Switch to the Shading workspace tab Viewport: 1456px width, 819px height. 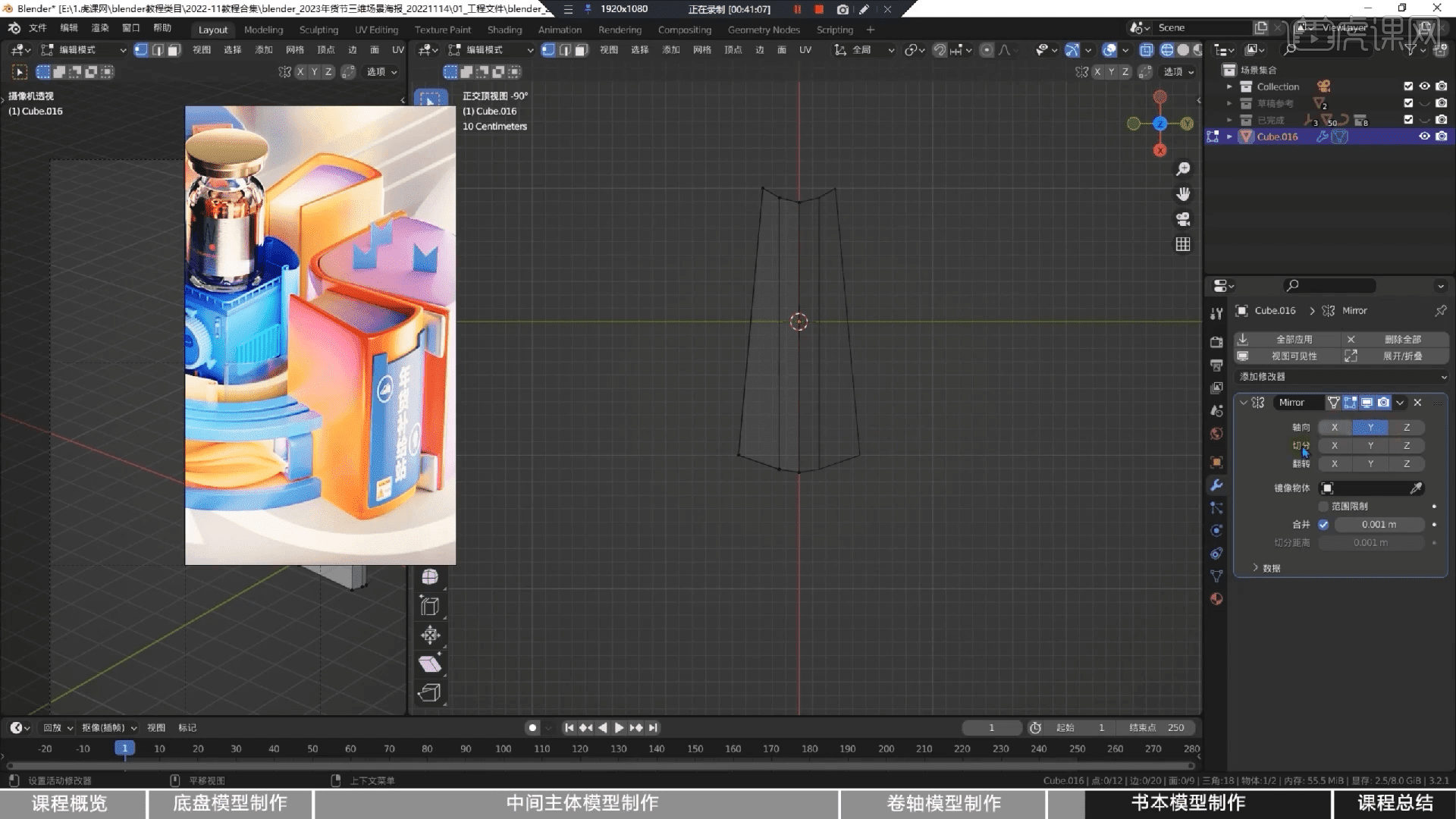coord(504,30)
